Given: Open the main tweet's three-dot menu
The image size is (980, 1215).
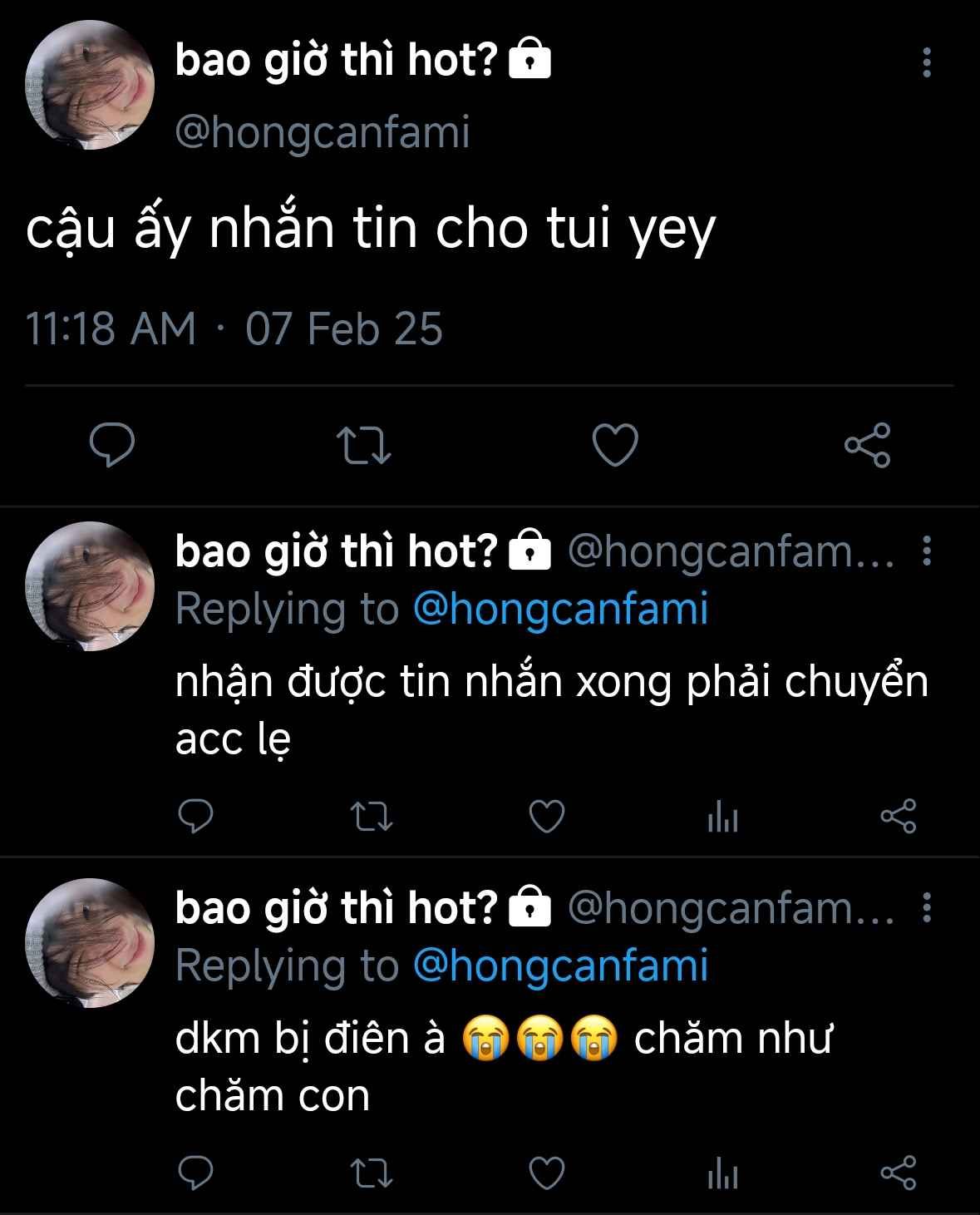Looking at the screenshot, I should (927, 63).
